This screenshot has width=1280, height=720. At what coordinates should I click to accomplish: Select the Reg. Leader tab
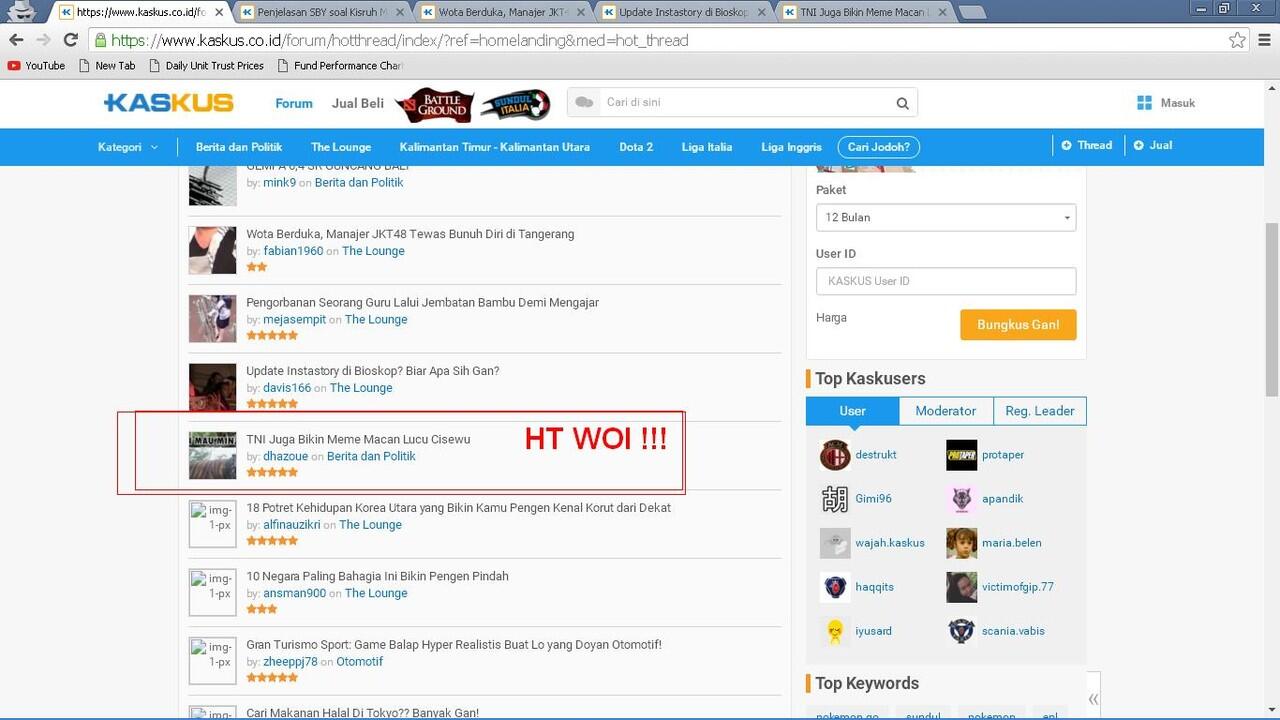pos(1040,411)
